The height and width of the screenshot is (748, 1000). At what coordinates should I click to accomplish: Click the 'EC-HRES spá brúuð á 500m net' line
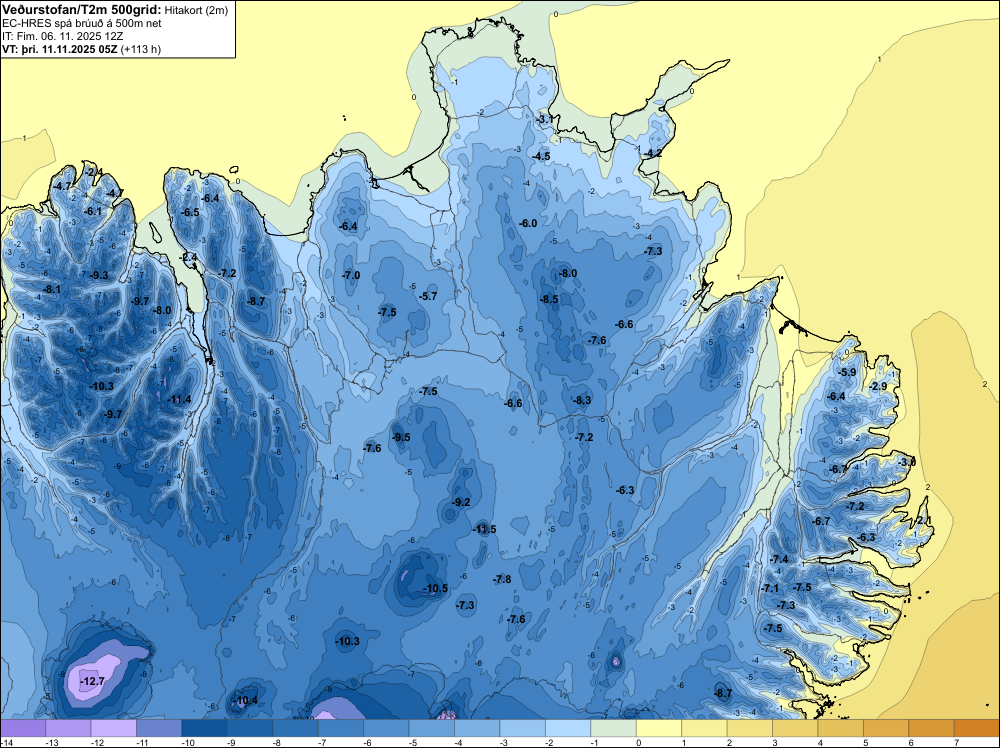(82, 23)
